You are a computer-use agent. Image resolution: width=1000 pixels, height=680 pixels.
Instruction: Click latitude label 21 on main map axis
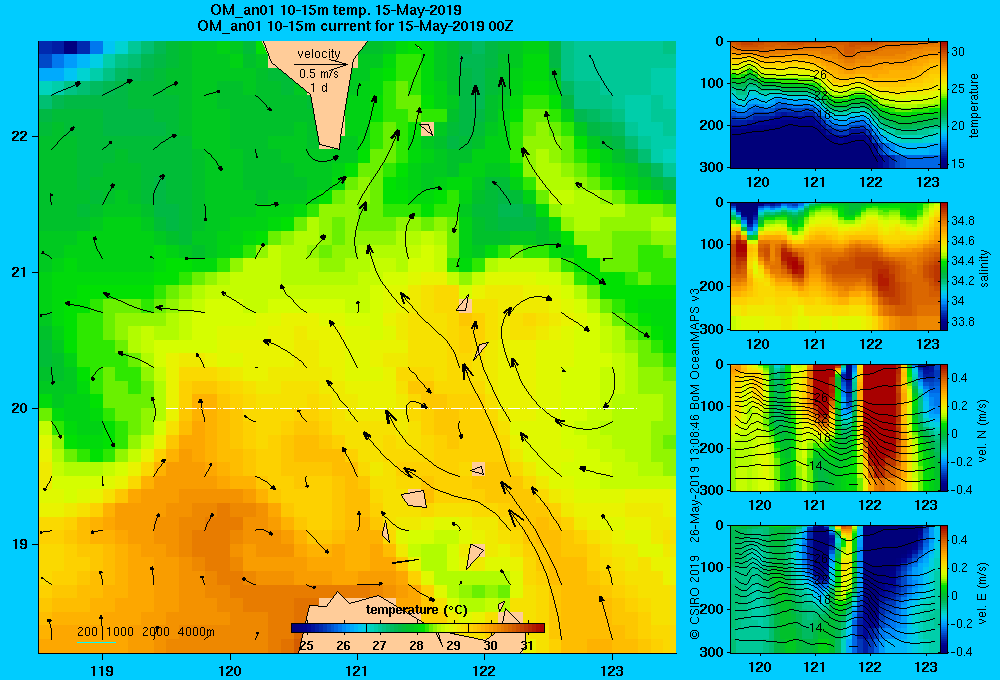[x=20, y=272]
